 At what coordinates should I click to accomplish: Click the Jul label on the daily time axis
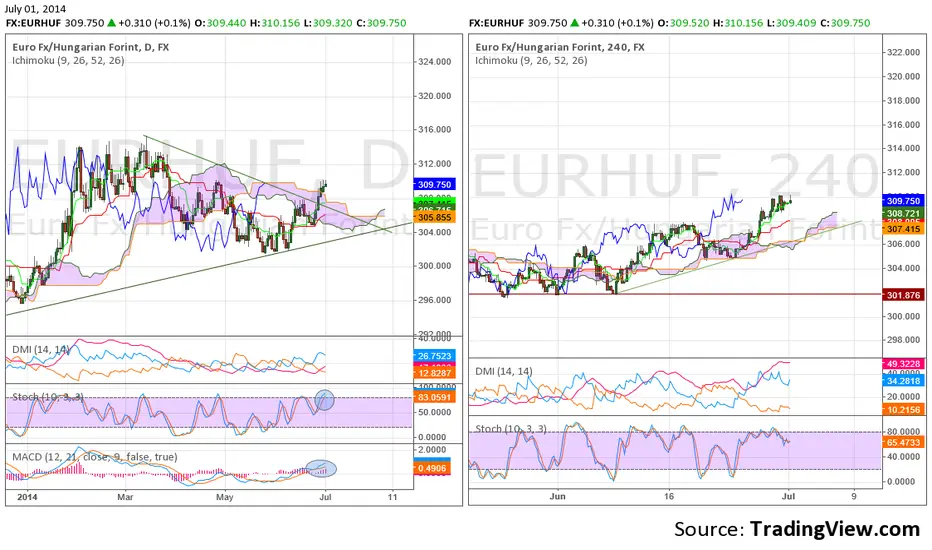pyautogui.click(x=325, y=497)
